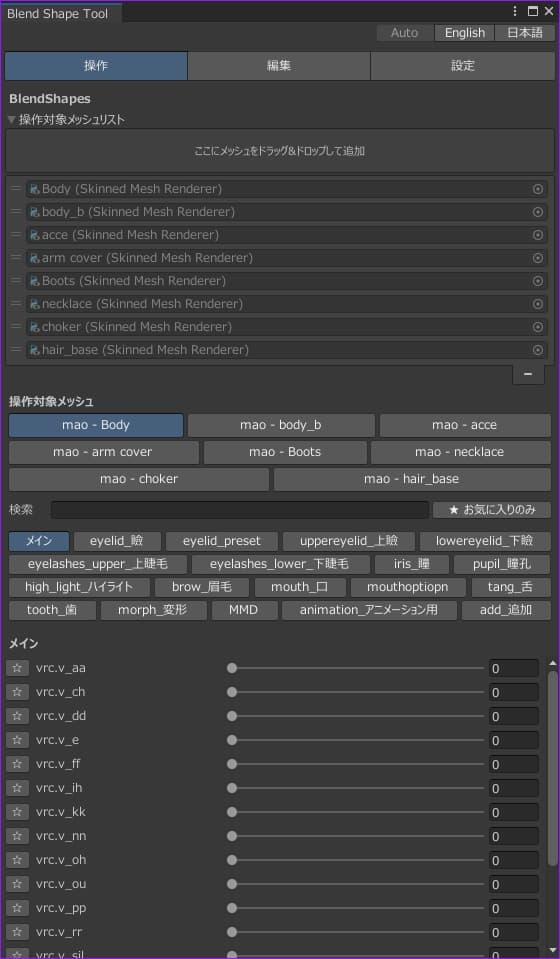Select mao - hair_base target mesh

[412, 479]
